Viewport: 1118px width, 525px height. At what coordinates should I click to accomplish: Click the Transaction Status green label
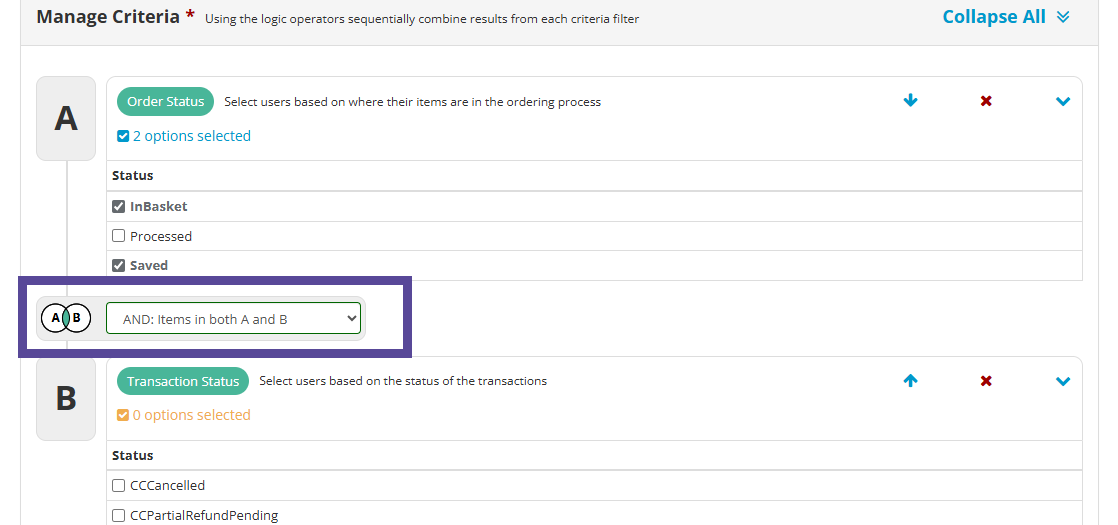click(183, 381)
